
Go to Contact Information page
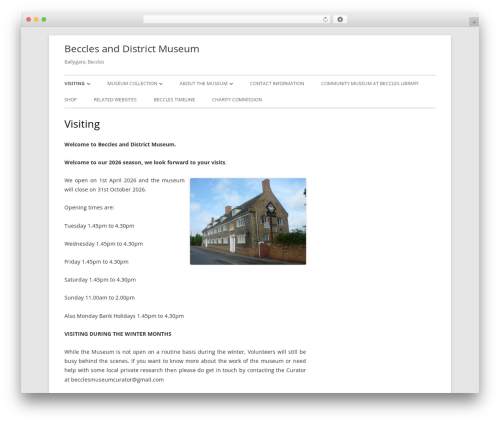(277, 84)
